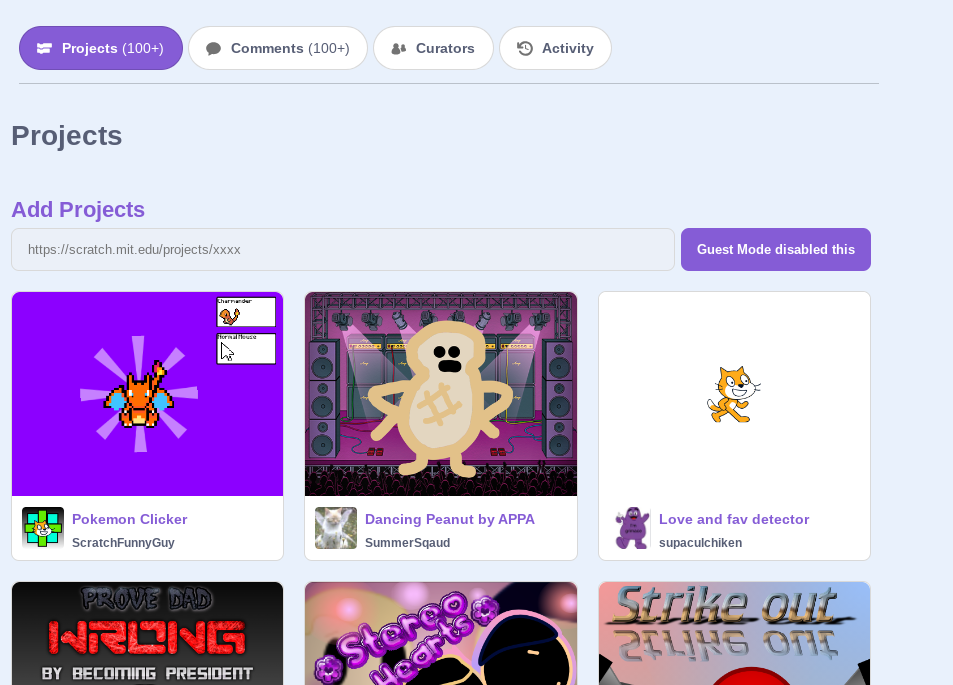Click the Guest Mode disabled this button
Screen dimensions: 953x685
pyautogui.click(x=775, y=249)
